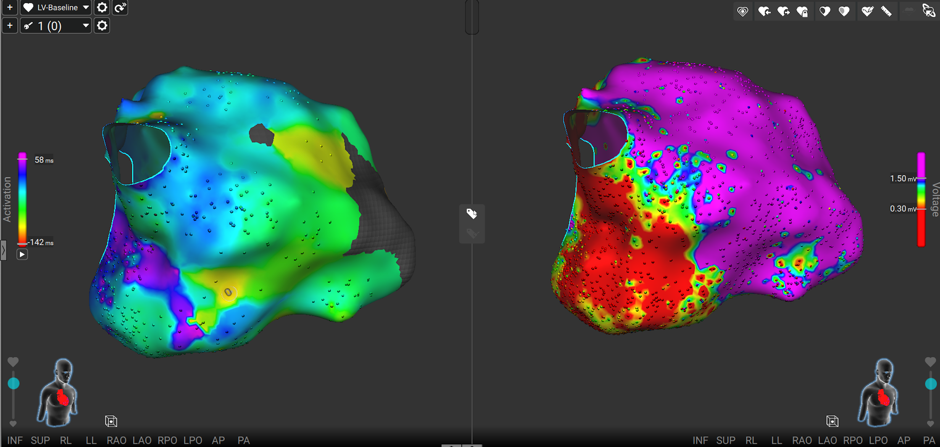Toggle the half-filled heart view icon

click(x=825, y=11)
